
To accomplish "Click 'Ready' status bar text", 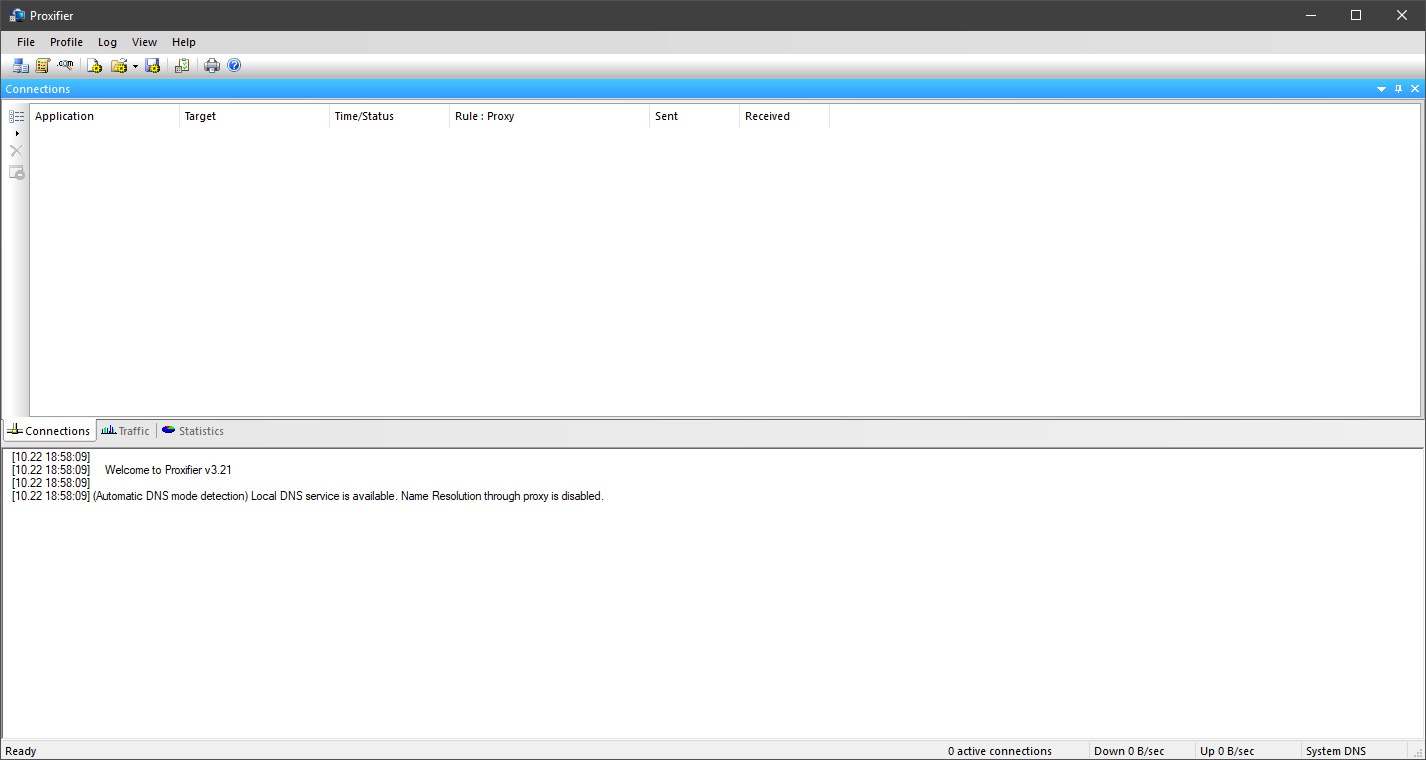I will coord(21,751).
